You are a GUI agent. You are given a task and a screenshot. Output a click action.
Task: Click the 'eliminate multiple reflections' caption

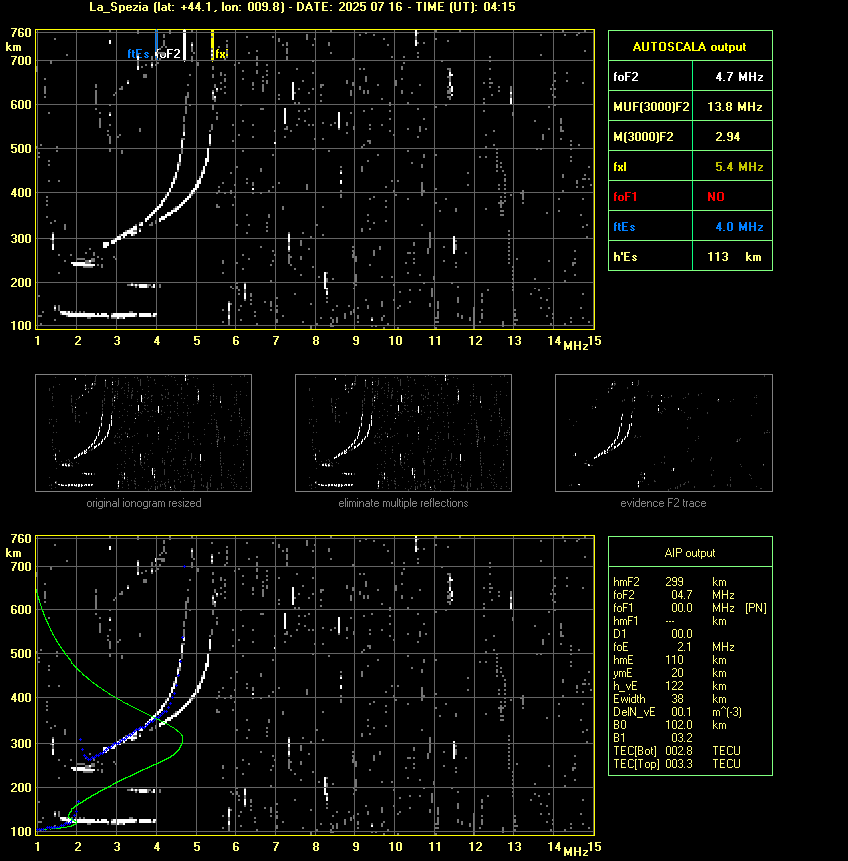(403, 503)
